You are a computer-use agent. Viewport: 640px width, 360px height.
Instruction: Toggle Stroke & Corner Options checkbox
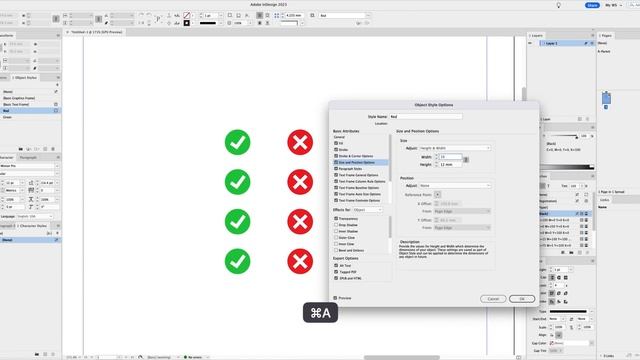pos(336,156)
